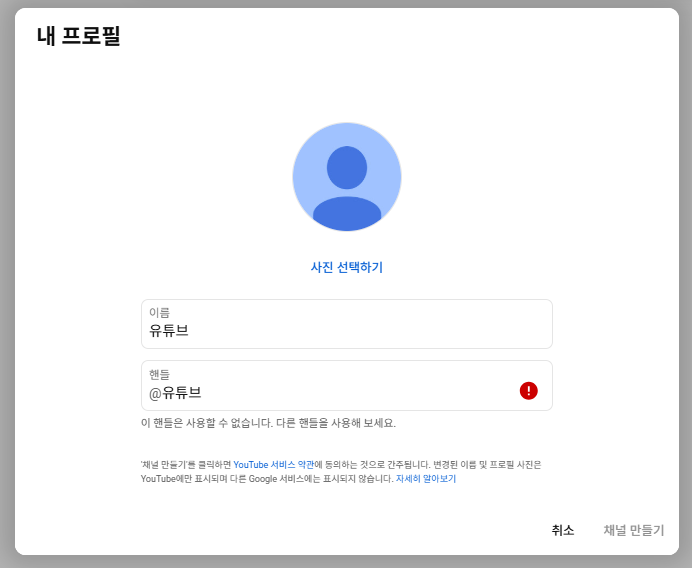The width and height of the screenshot is (692, 568).
Task: Click the default profile avatar picture
Action: pos(347,177)
